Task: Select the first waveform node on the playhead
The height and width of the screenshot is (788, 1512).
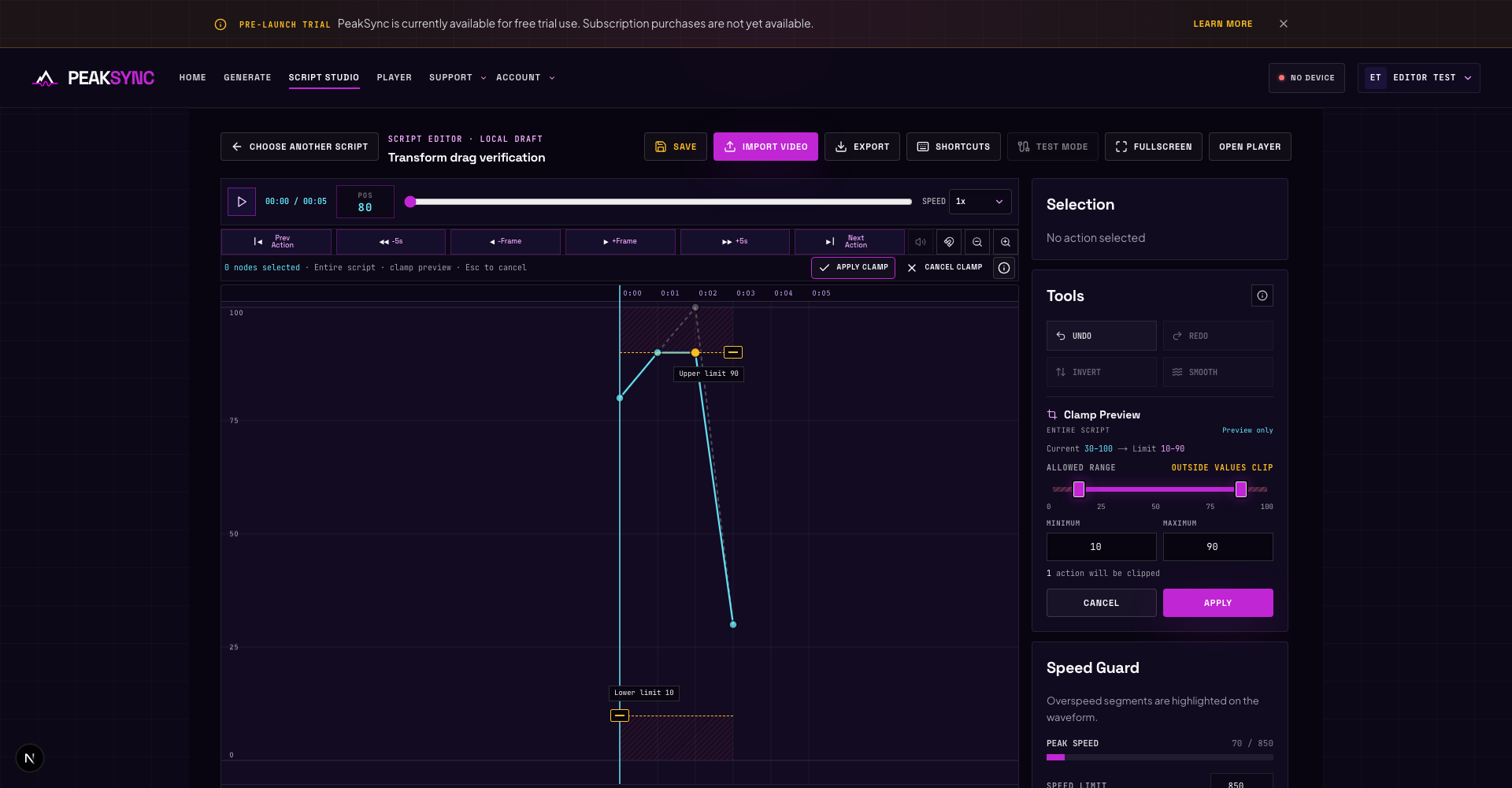Action: (620, 398)
